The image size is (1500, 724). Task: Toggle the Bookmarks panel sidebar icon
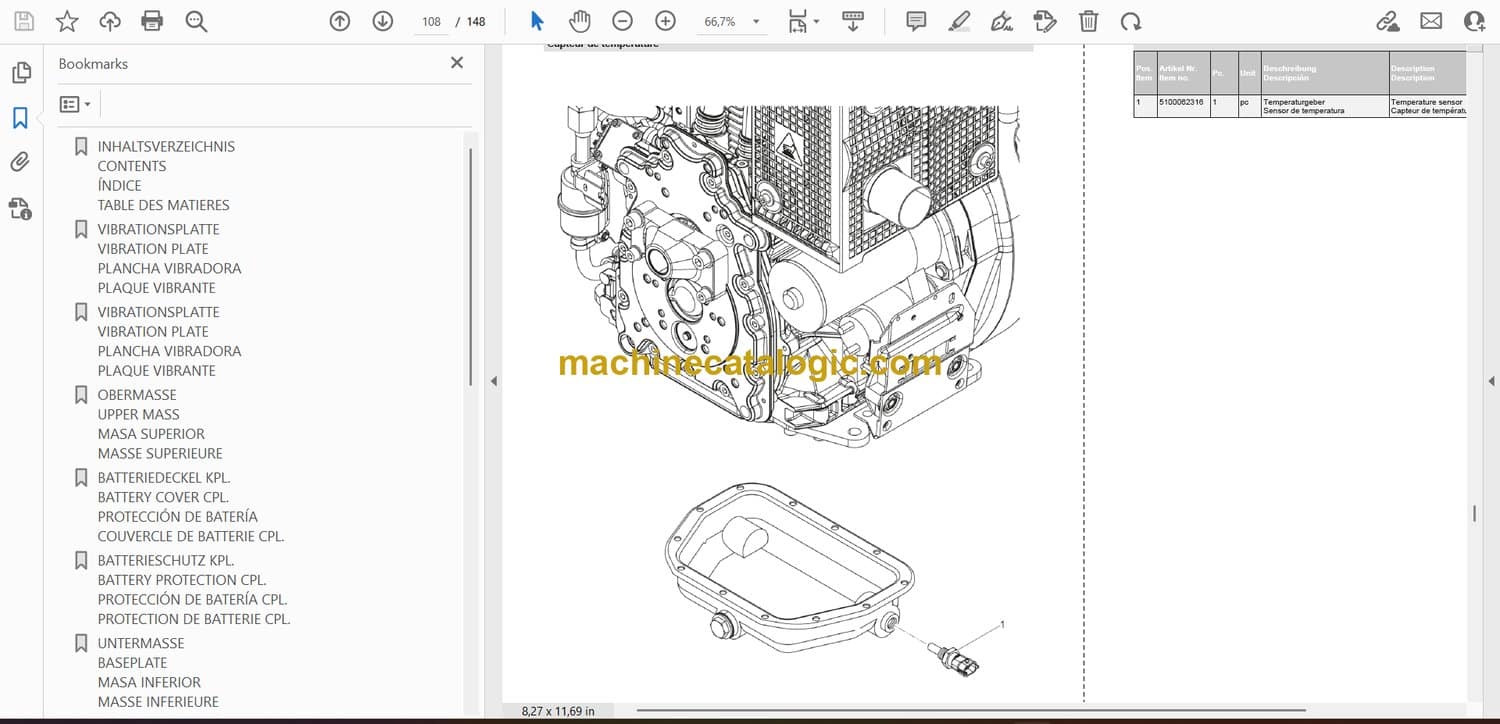pos(20,118)
